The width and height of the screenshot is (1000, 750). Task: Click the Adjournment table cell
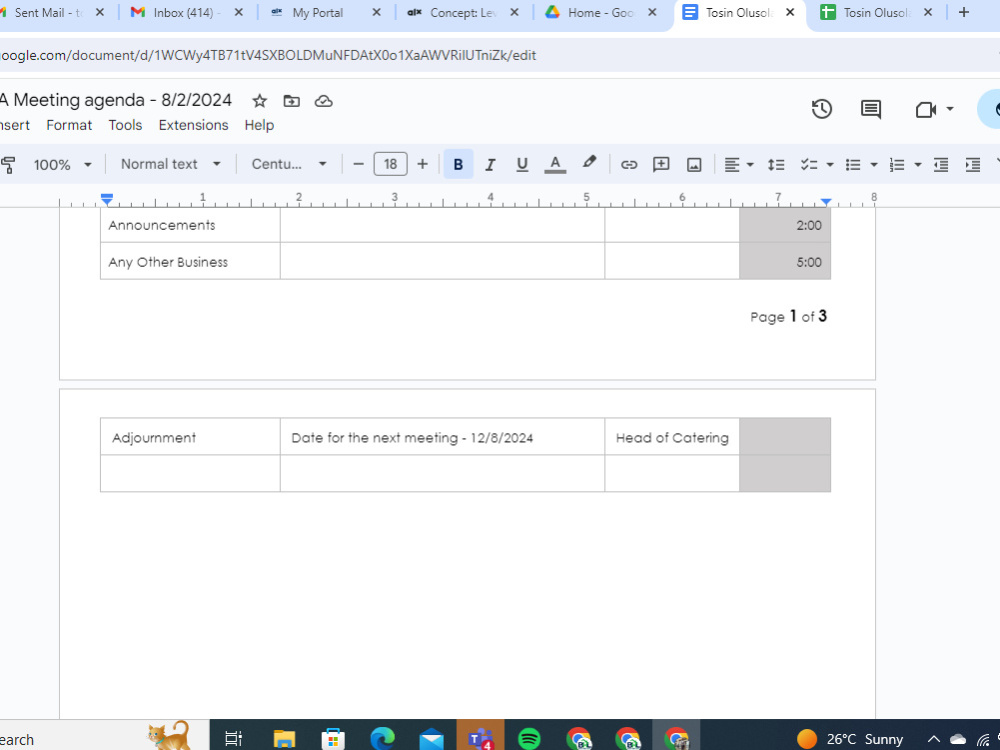(190, 437)
